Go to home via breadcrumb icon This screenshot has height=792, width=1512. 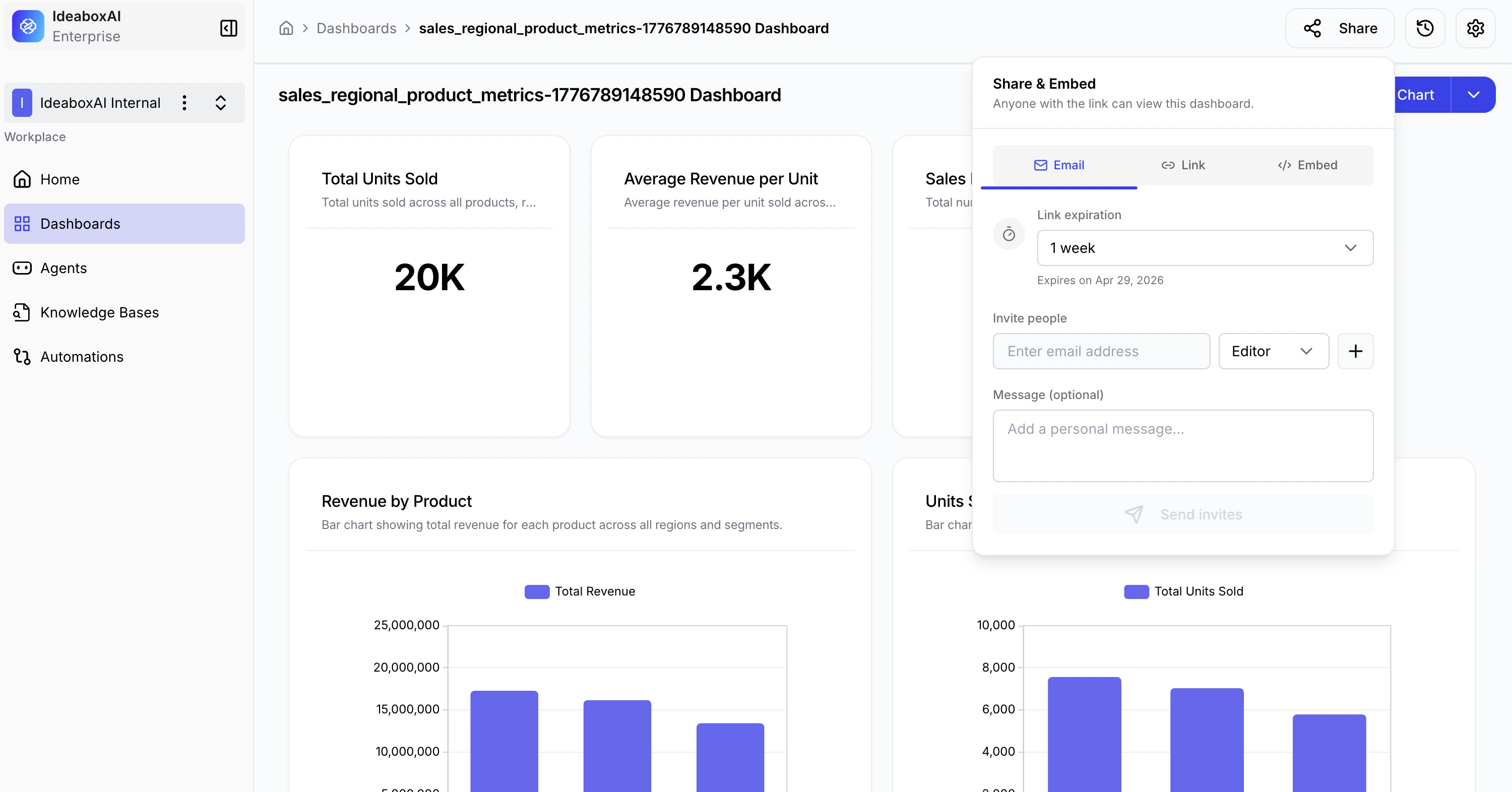[x=286, y=28]
